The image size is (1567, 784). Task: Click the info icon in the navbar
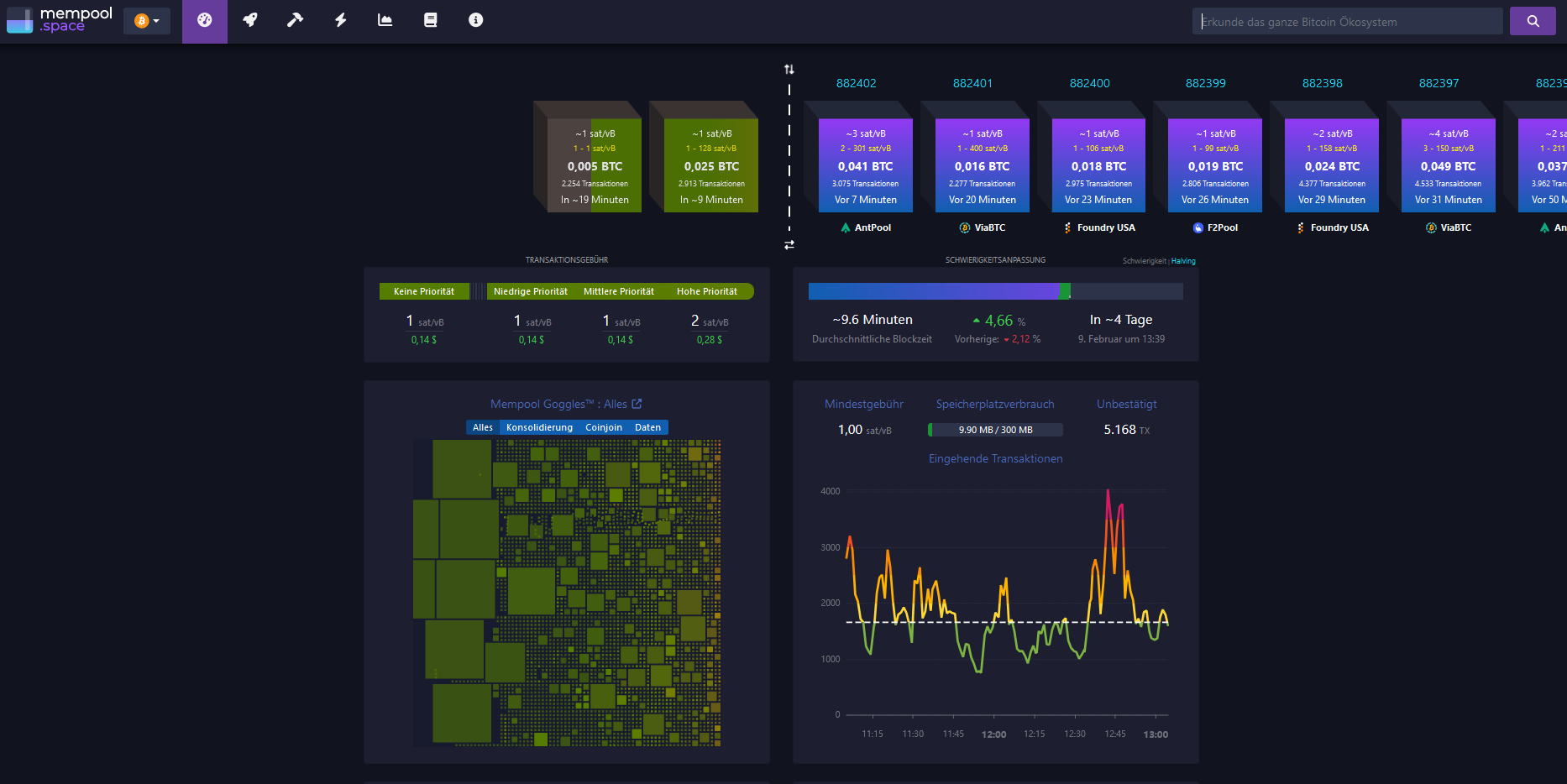[475, 20]
